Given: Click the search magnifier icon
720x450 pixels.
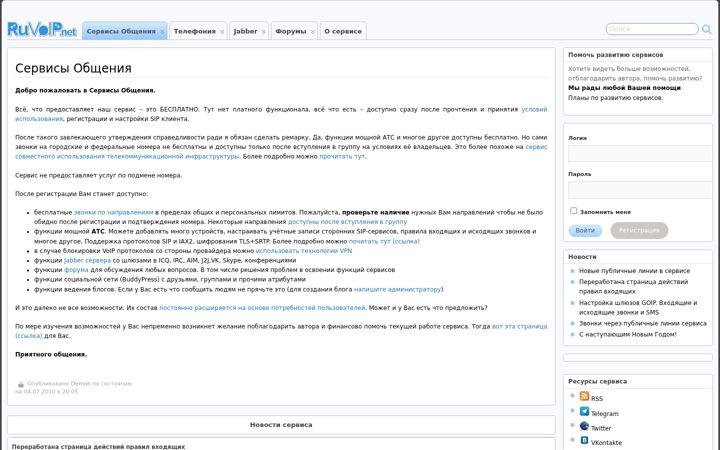Looking at the screenshot, I should [707, 29].
